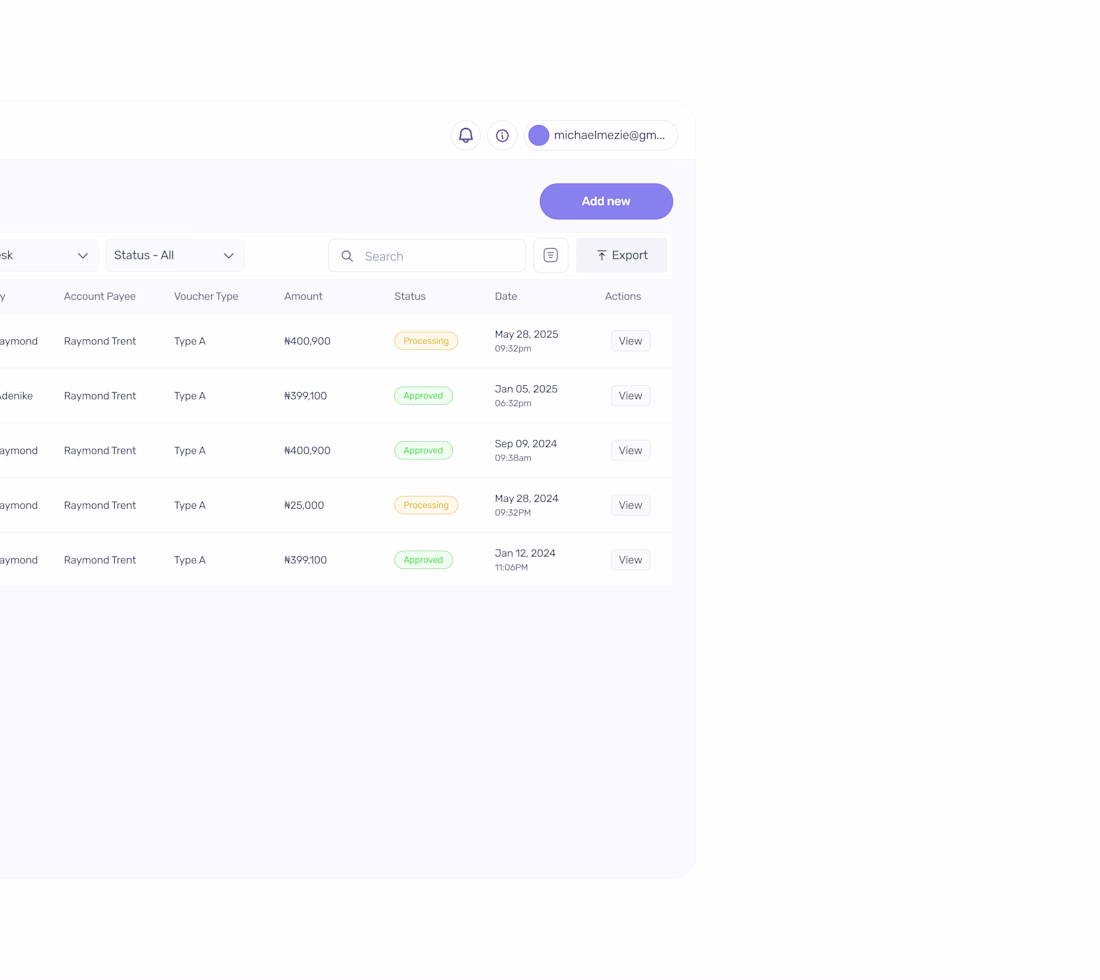Click the Jan 12, 2024 date
Viewport: 1100px width, 980px height.
click(x=525, y=553)
